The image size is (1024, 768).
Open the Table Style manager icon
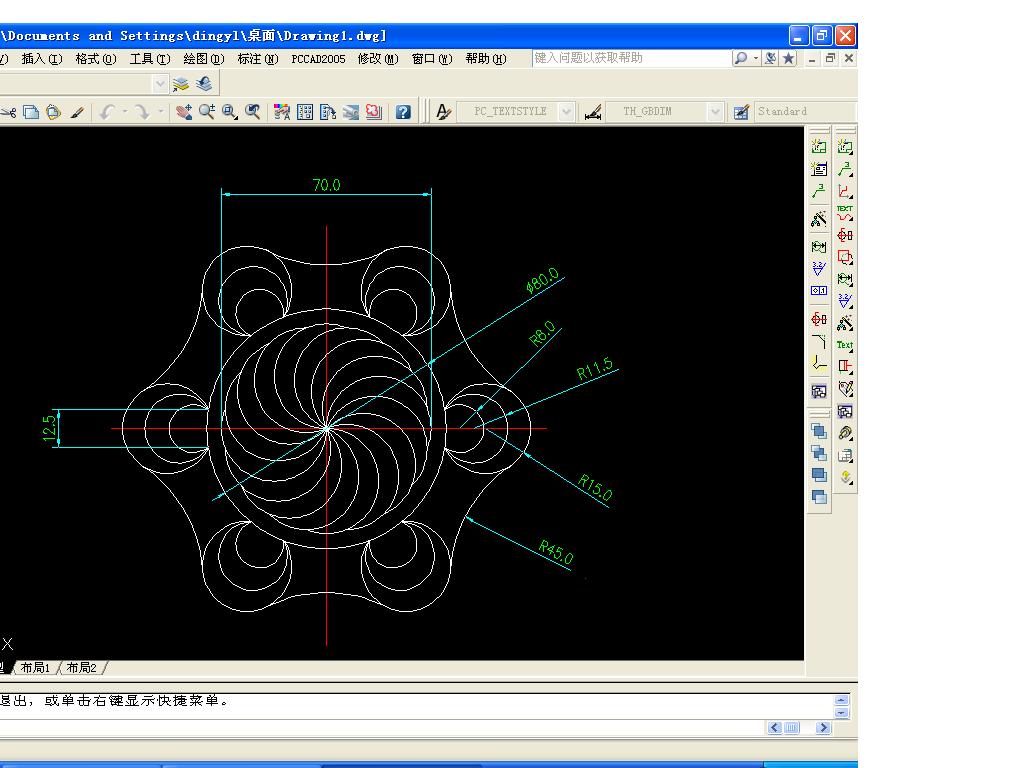[741, 112]
